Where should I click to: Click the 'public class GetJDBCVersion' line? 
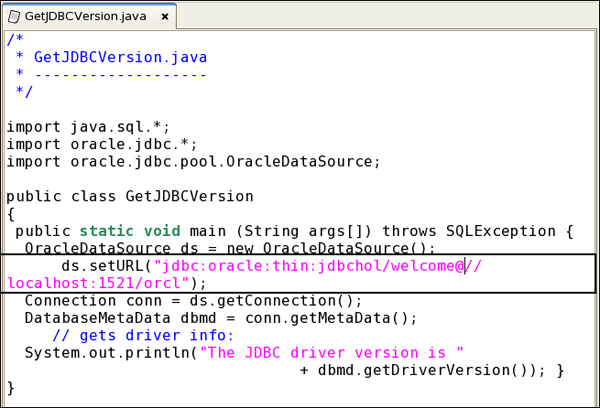pos(130,196)
